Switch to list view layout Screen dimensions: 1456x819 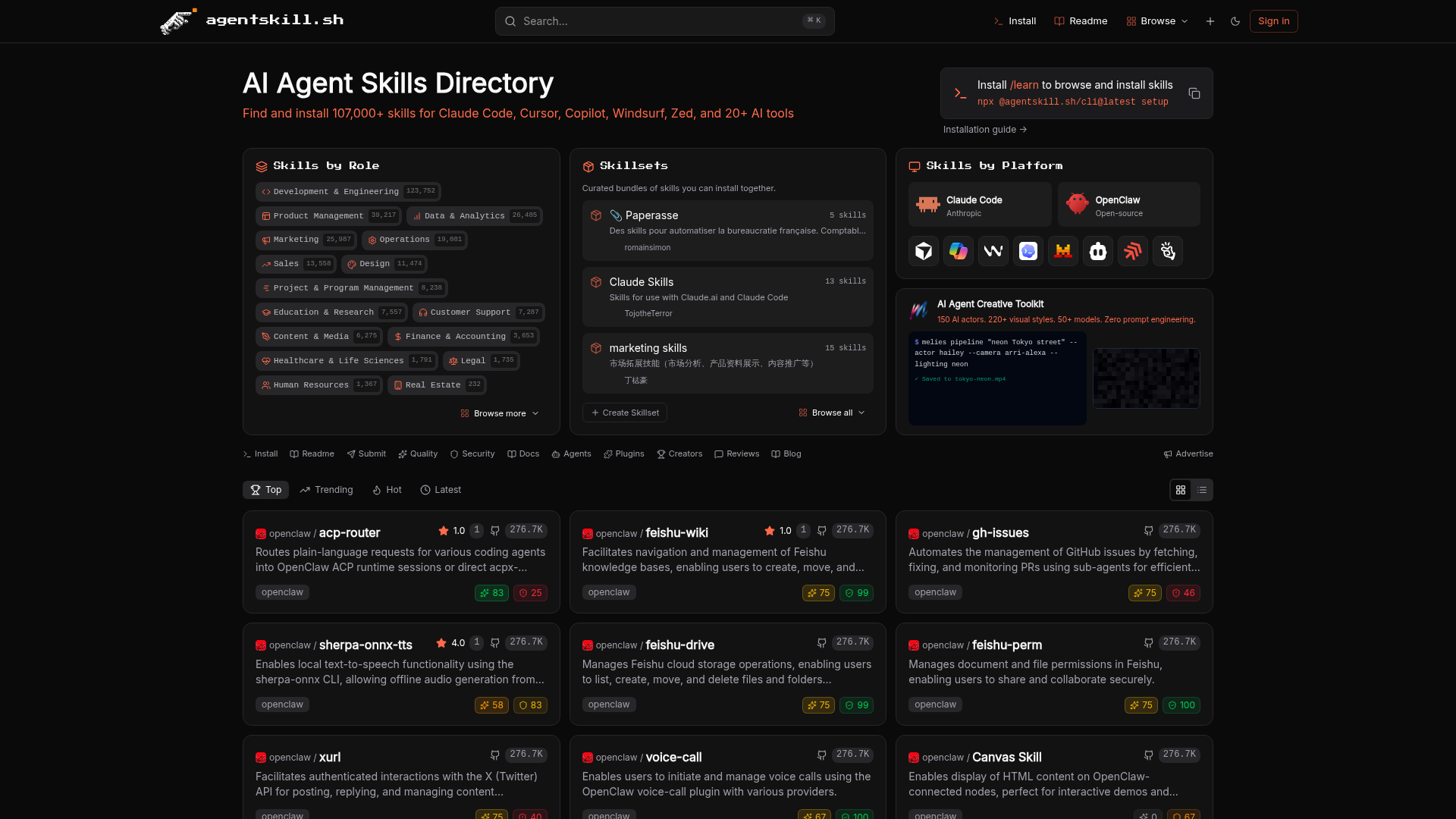pyautogui.click(x=1202, y=490)
